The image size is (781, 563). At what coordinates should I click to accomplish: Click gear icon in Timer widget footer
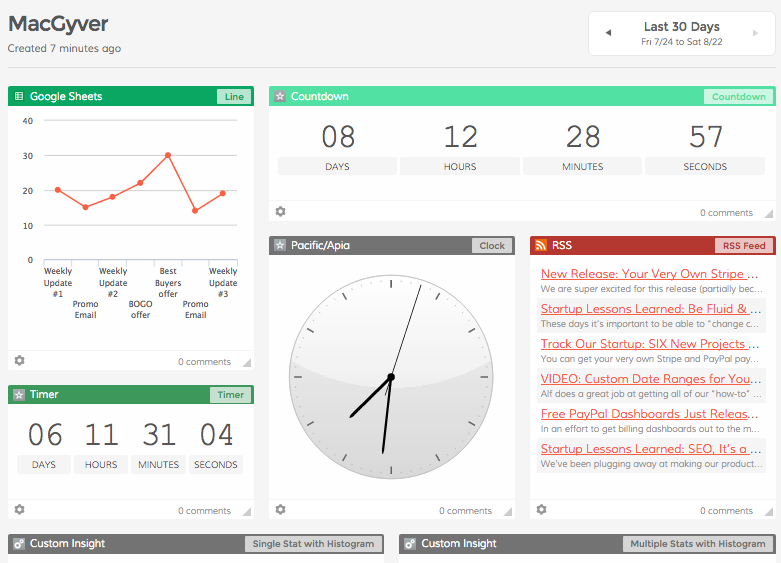pyautogui.click(x=19, y=510)
